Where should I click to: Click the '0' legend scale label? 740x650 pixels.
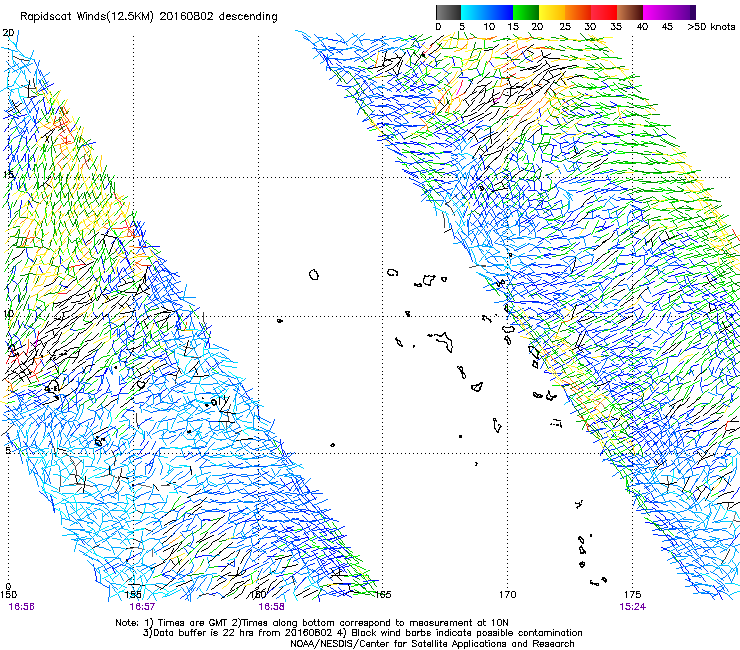[438, 27]
